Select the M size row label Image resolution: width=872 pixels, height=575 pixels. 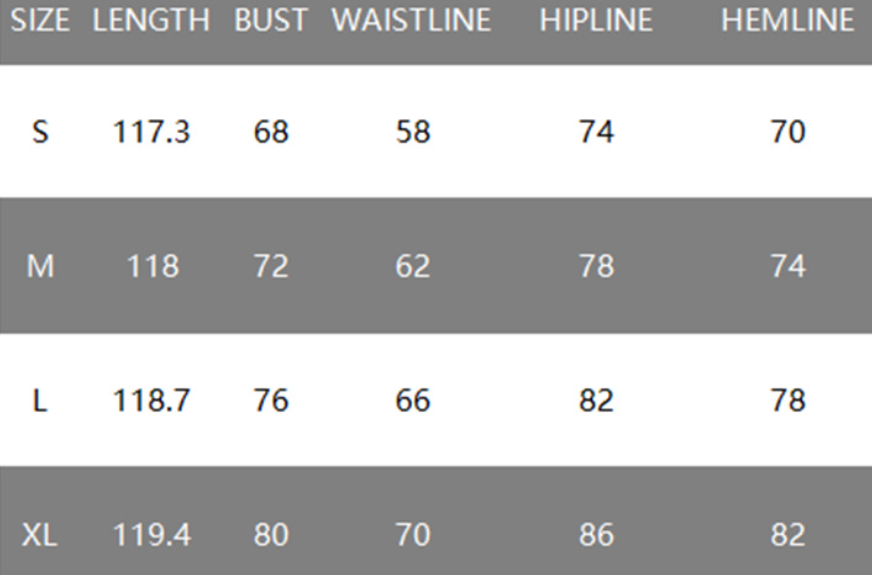40,266
